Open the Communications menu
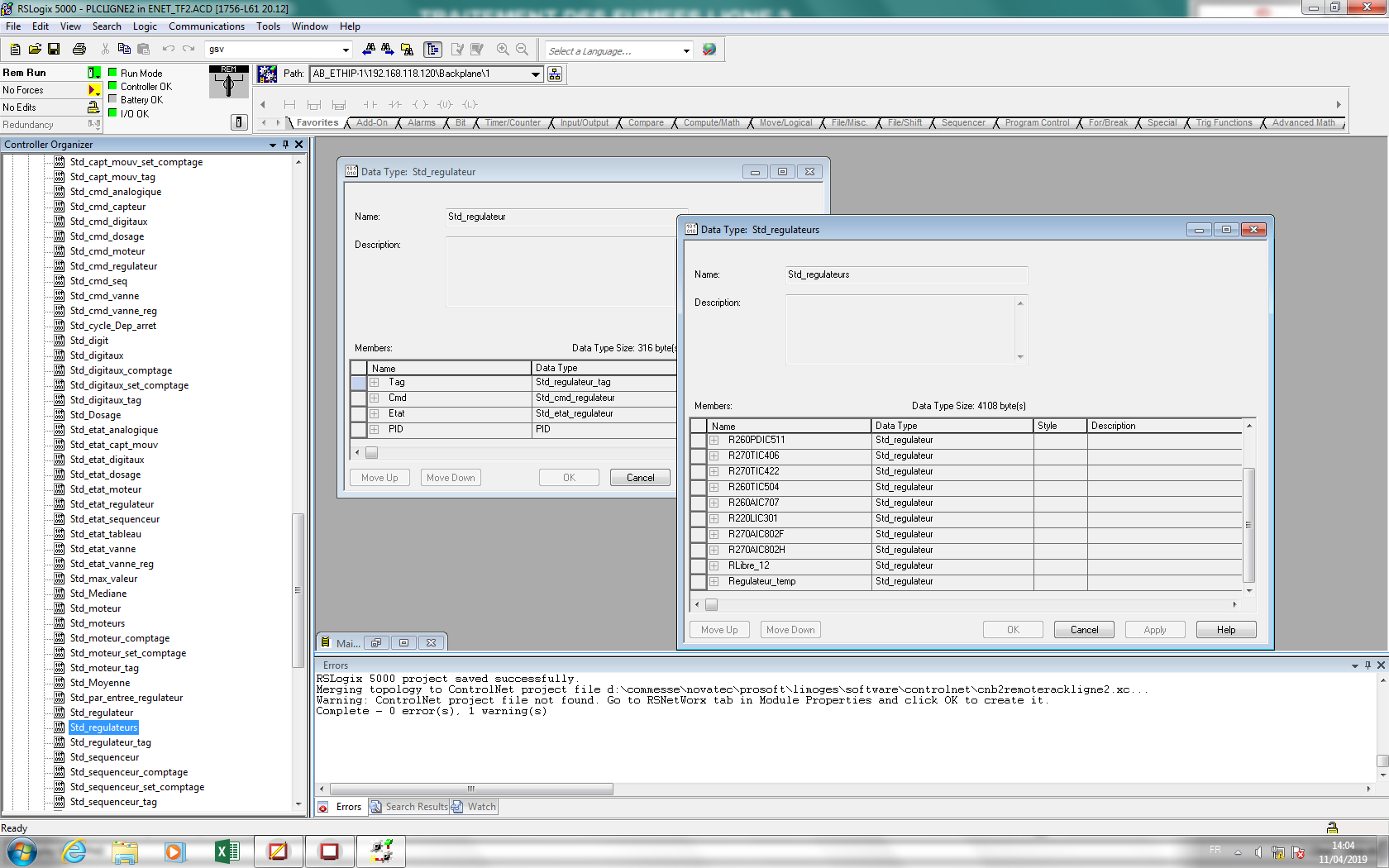Image resolution: width=1389 pixels, height=868 pixels. click(x=207, y=26)
